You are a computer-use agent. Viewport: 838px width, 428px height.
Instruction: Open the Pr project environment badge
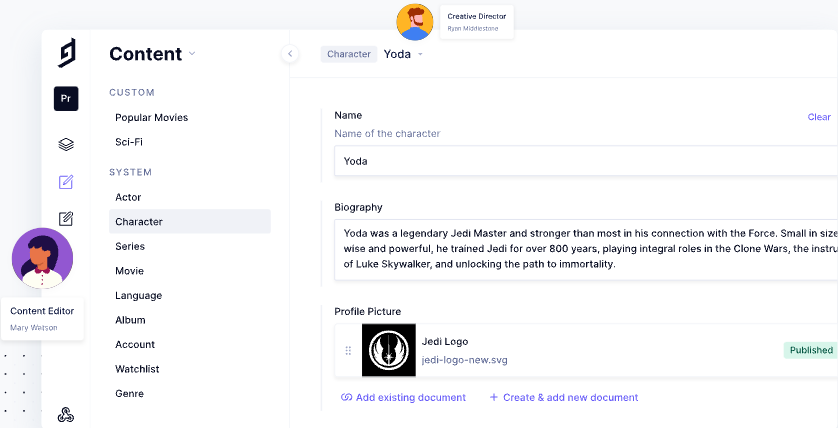pos(66,99)
